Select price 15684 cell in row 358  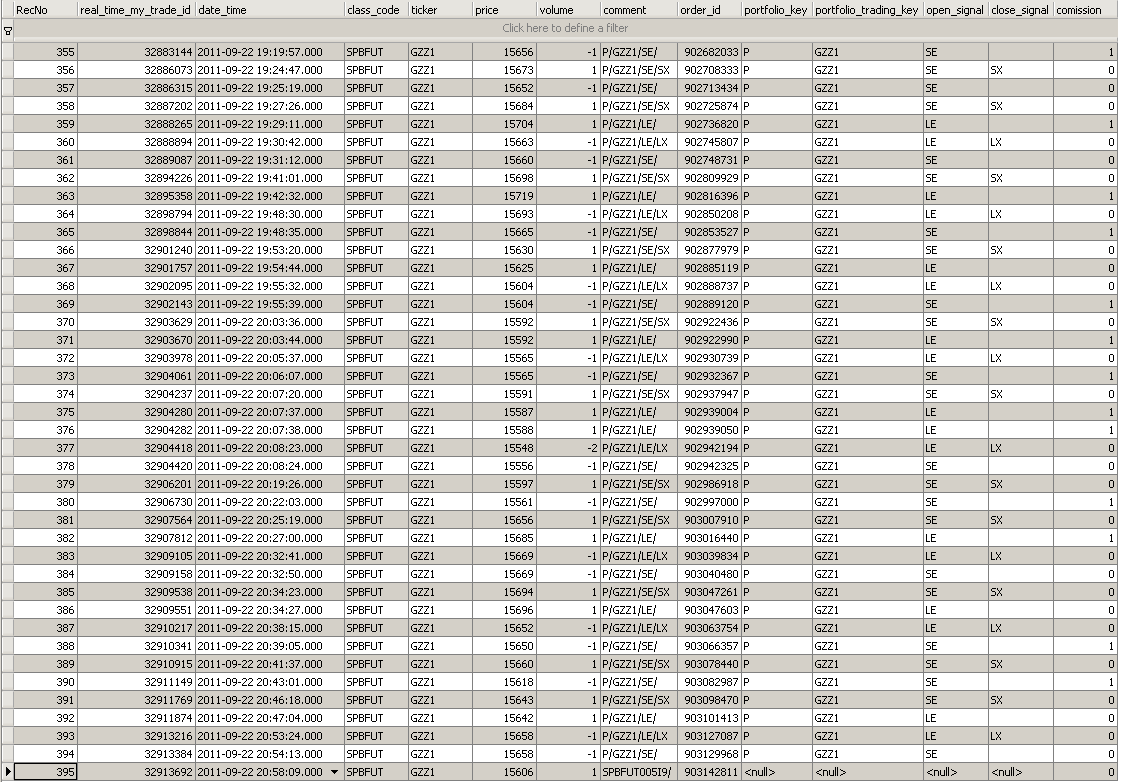[504, 106]
